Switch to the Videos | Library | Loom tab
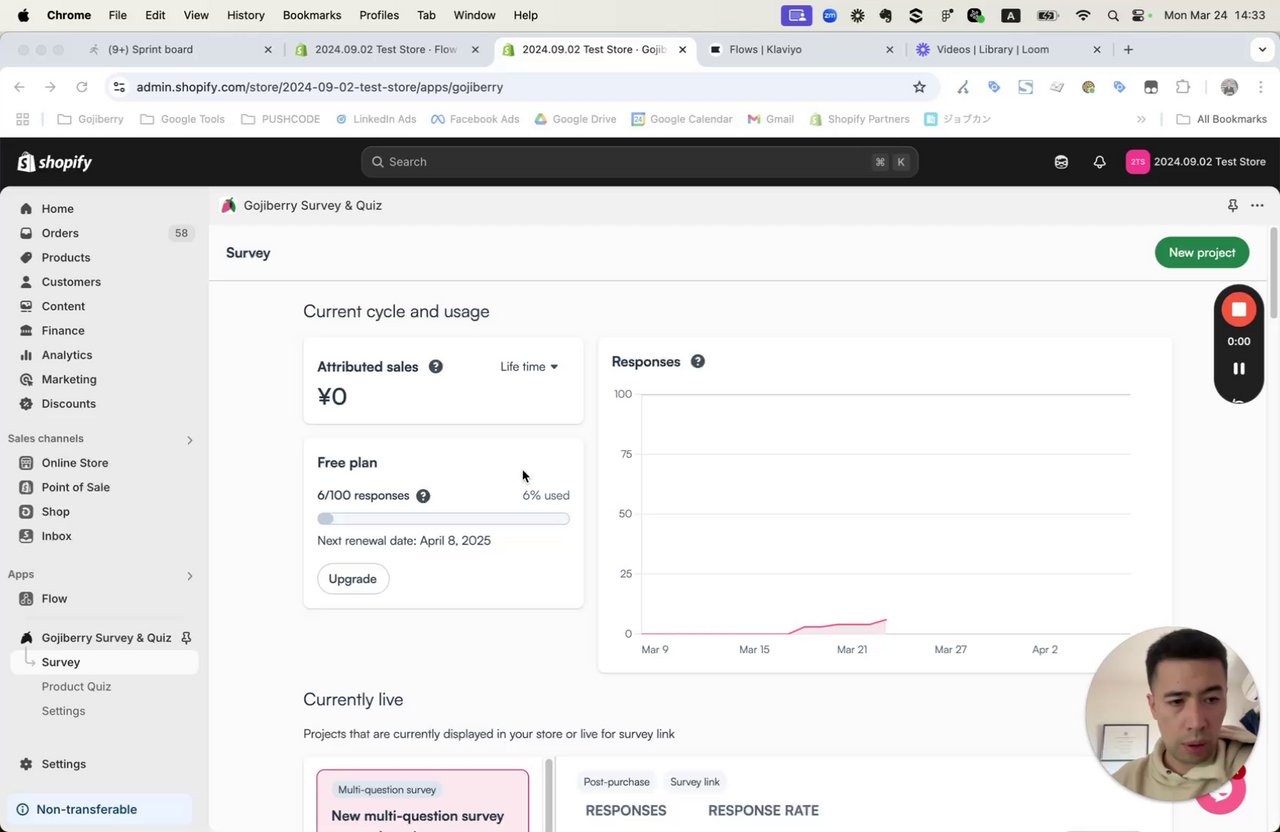Screen dimensions: 1280x832 (x=1007, y=49)
